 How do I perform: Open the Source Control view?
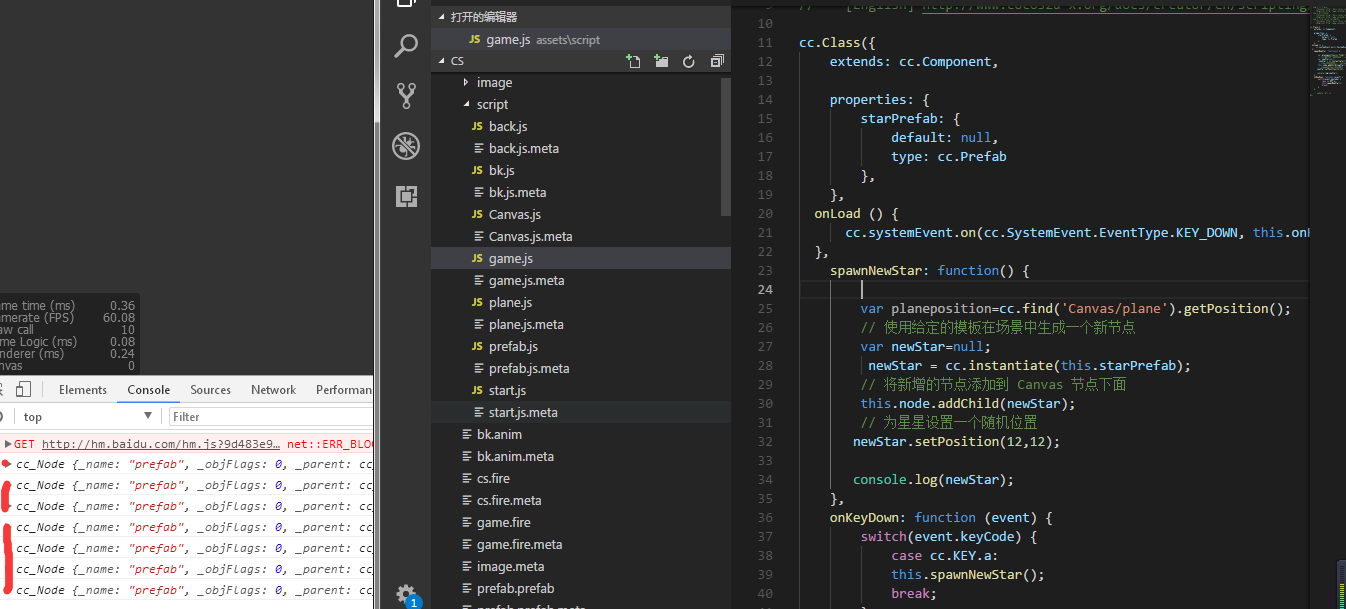pos(406,96)
